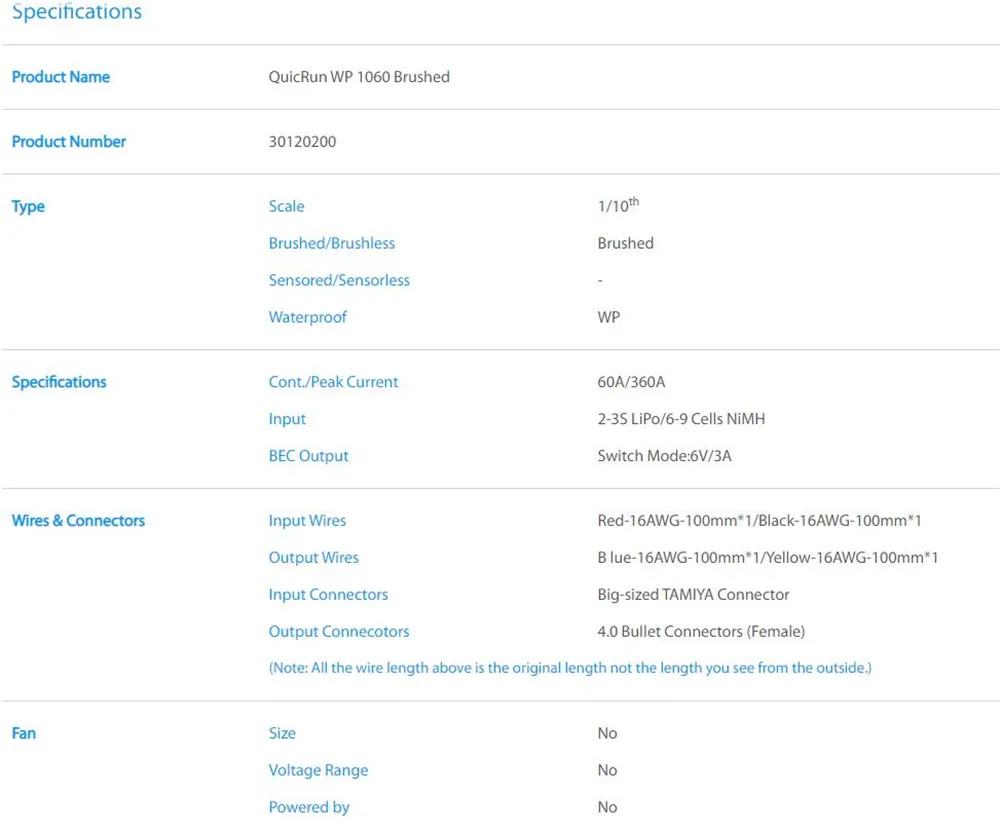The image size is (1000, 834).
Task: Click the Brushed/Brushless attribute label
Action: [x=332, y=244]
